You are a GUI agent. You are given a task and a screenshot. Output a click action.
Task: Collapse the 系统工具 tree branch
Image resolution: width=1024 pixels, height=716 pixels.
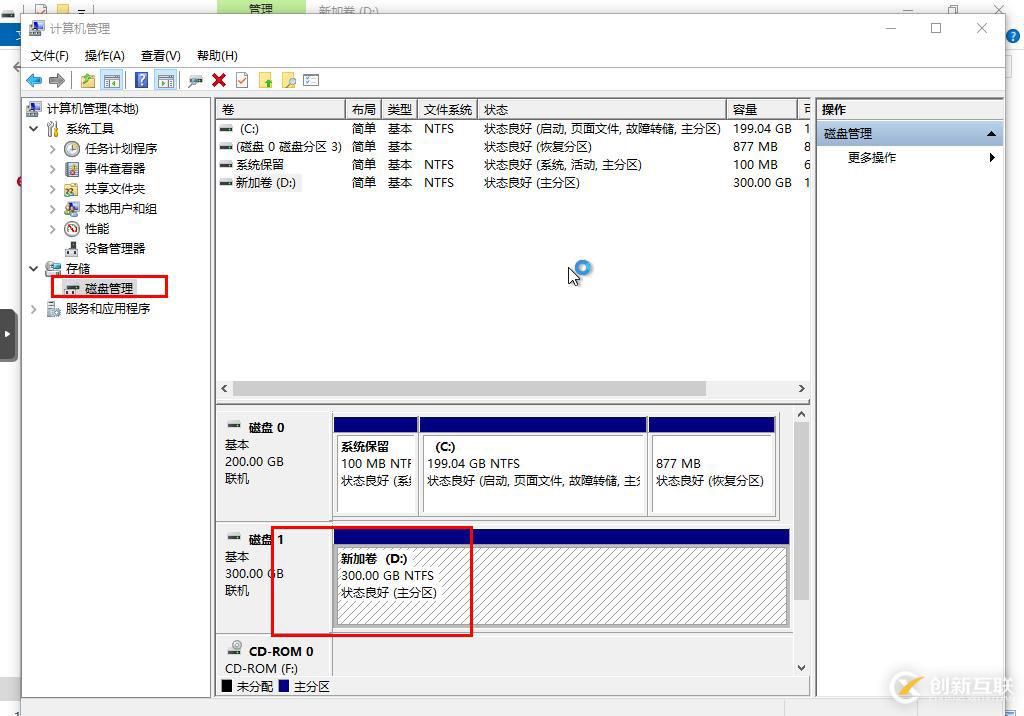coord(33,128)
